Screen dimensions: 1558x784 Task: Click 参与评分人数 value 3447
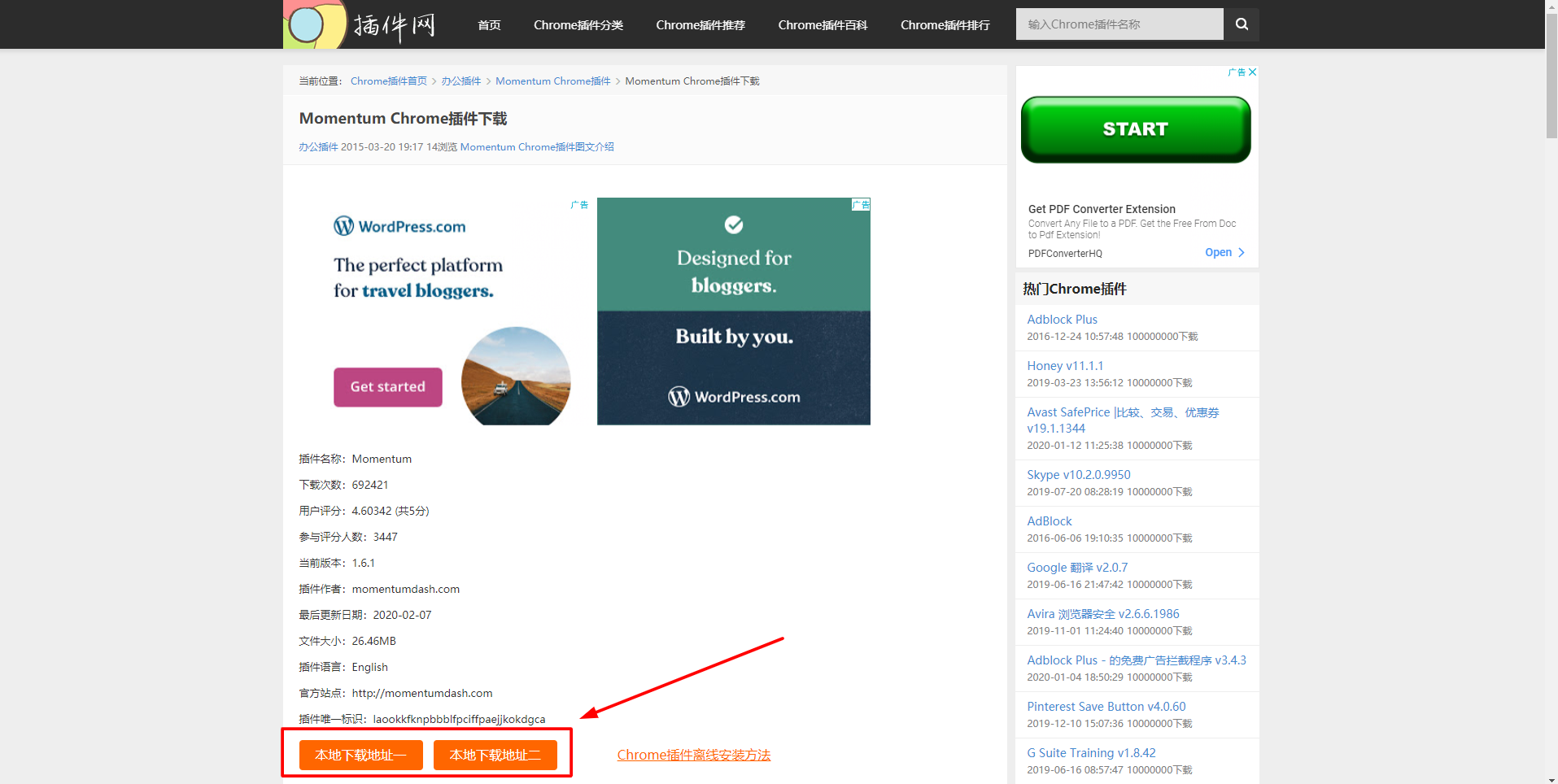pos(386,537)
